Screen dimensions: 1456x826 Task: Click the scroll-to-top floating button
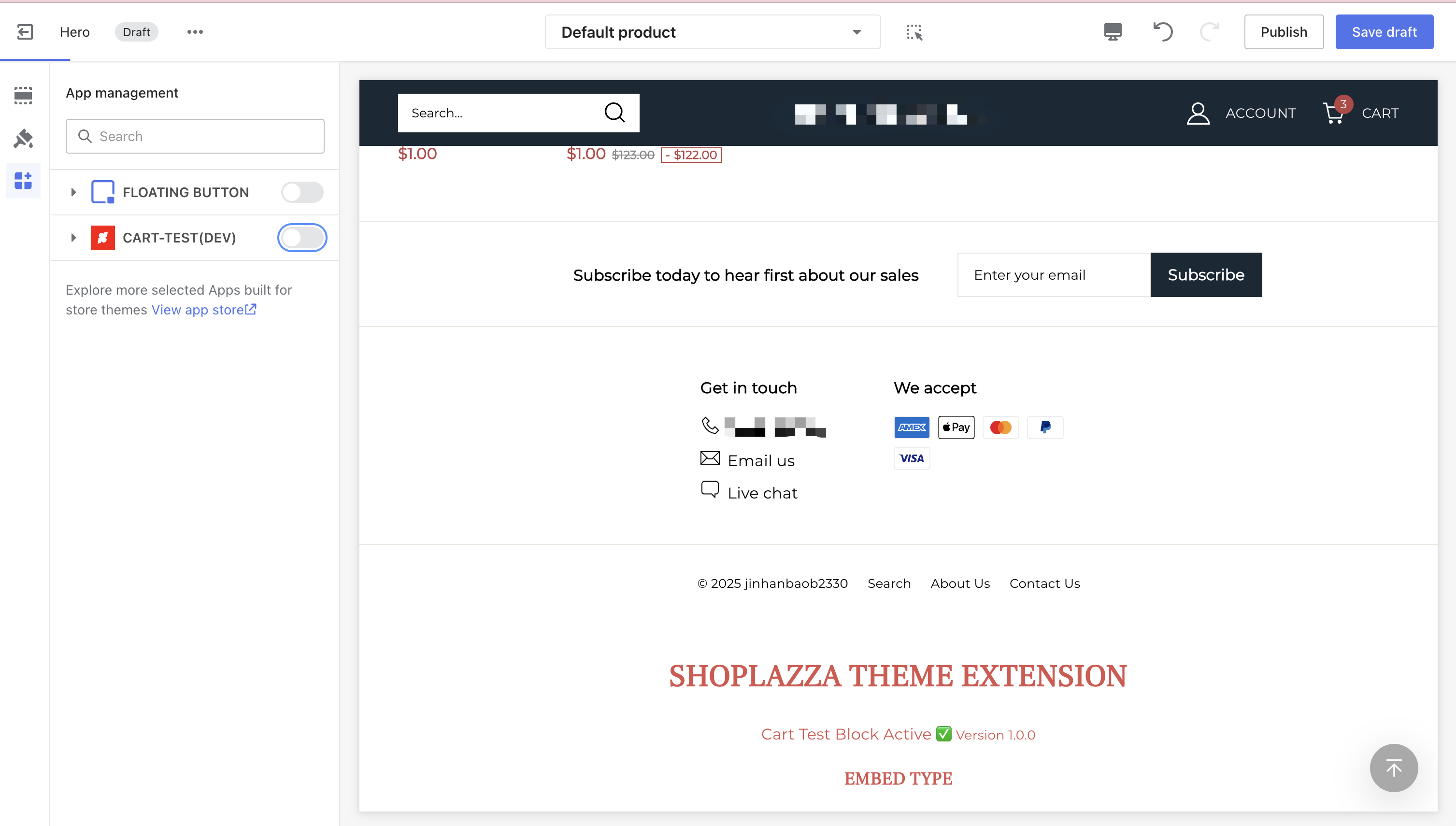(x=1394, y=768)
